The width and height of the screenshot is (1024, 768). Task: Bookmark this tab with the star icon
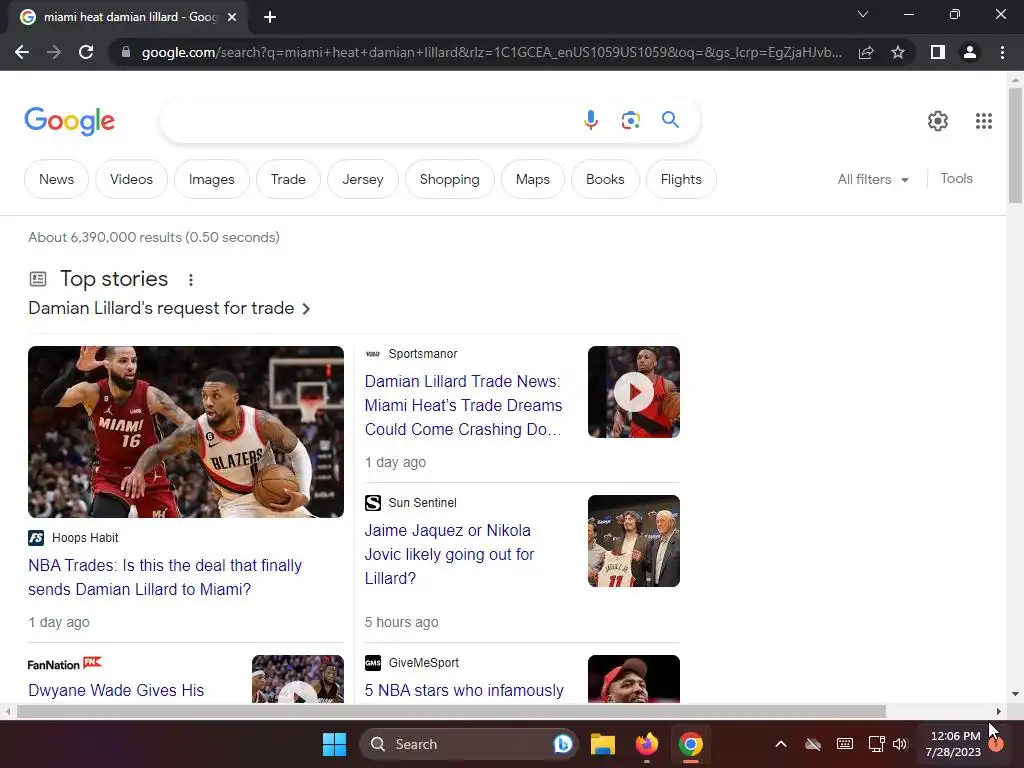[898, 52]
